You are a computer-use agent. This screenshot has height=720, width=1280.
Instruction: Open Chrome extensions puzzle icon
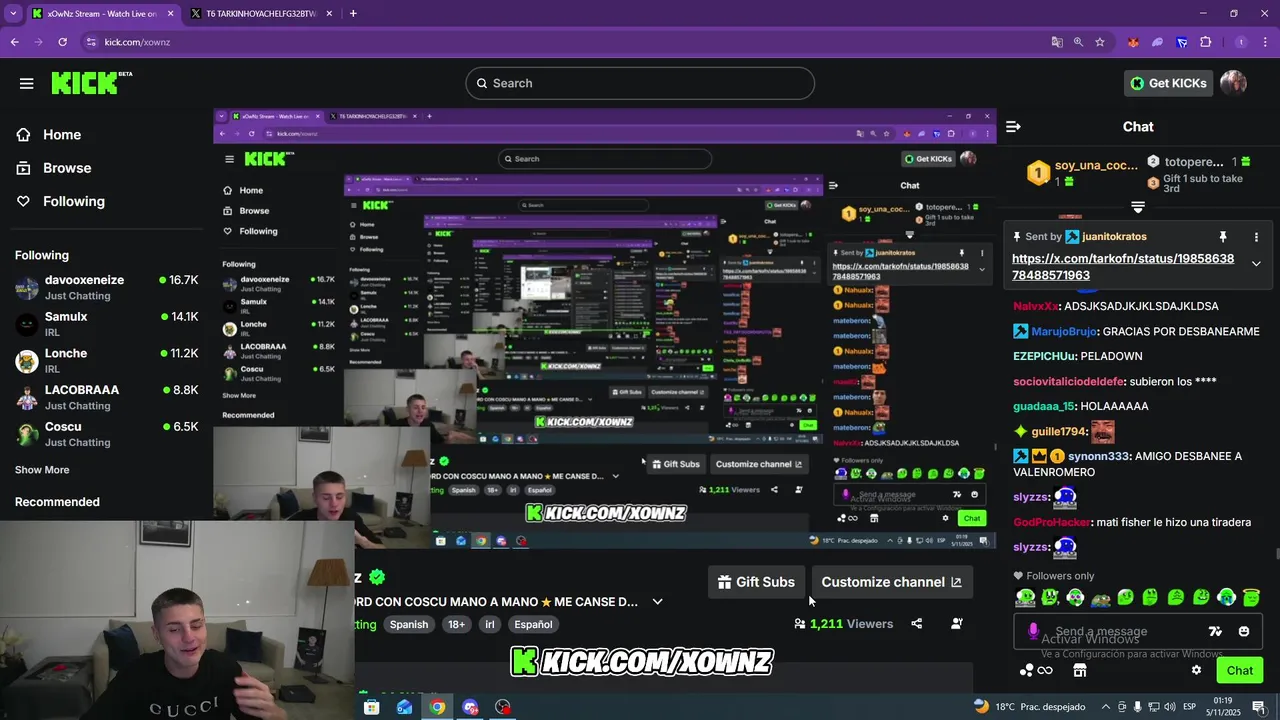click(1205, 42)
